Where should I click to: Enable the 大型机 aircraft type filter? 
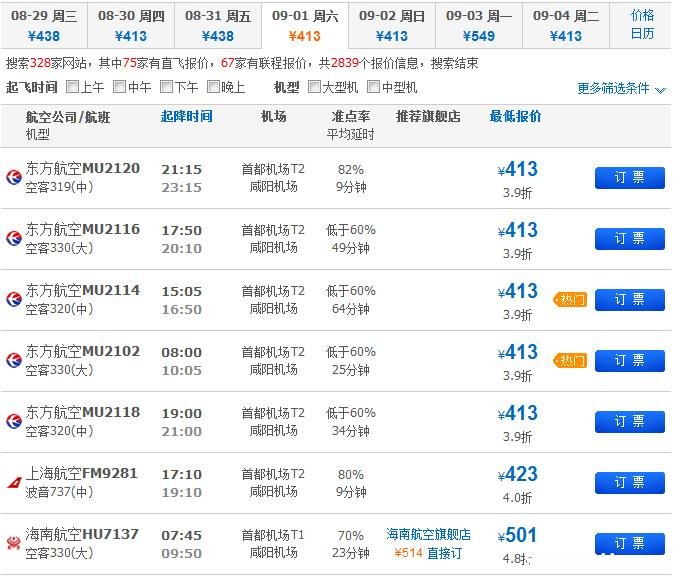314,87
